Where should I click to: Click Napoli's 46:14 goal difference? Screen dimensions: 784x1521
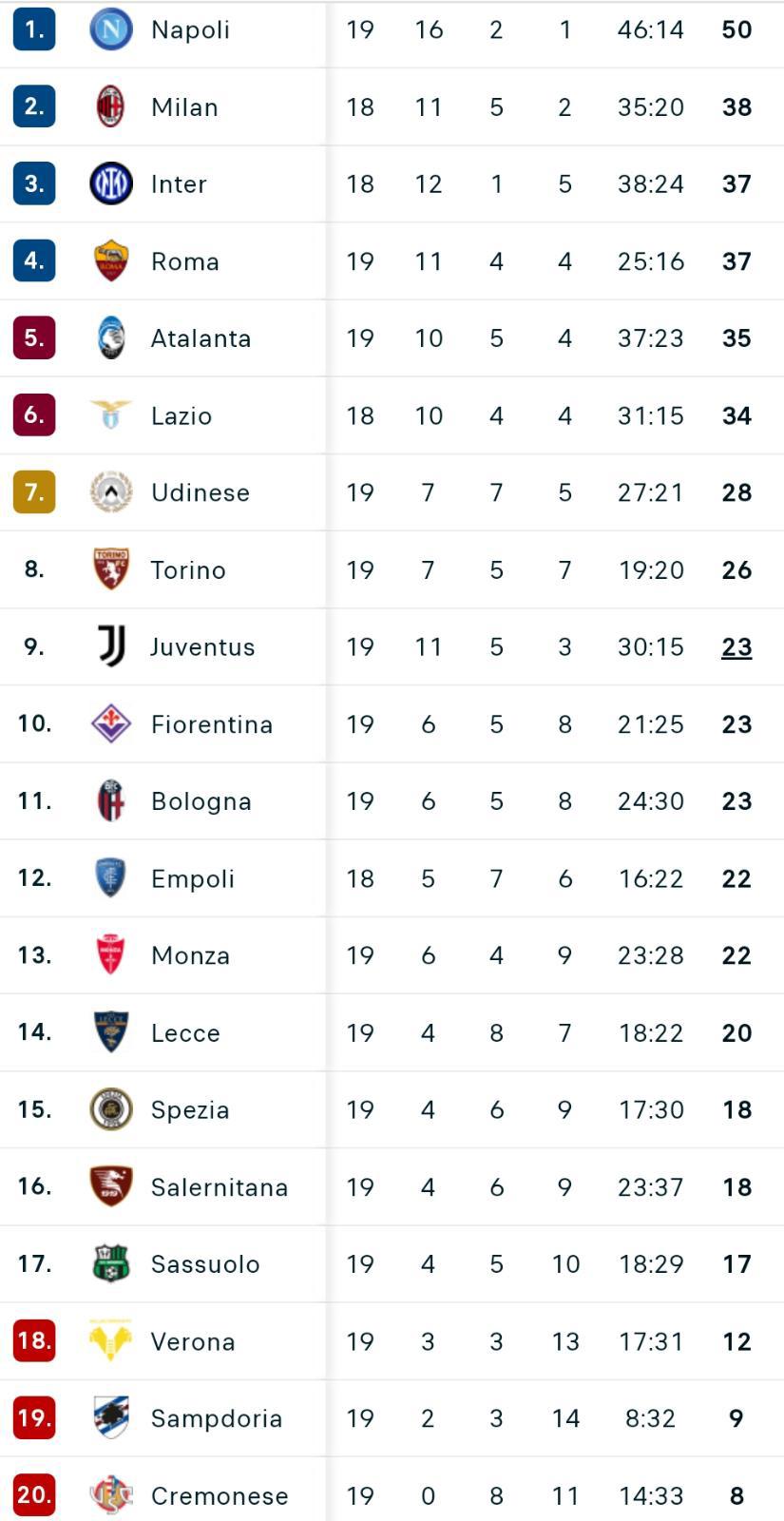click(650, 29)
